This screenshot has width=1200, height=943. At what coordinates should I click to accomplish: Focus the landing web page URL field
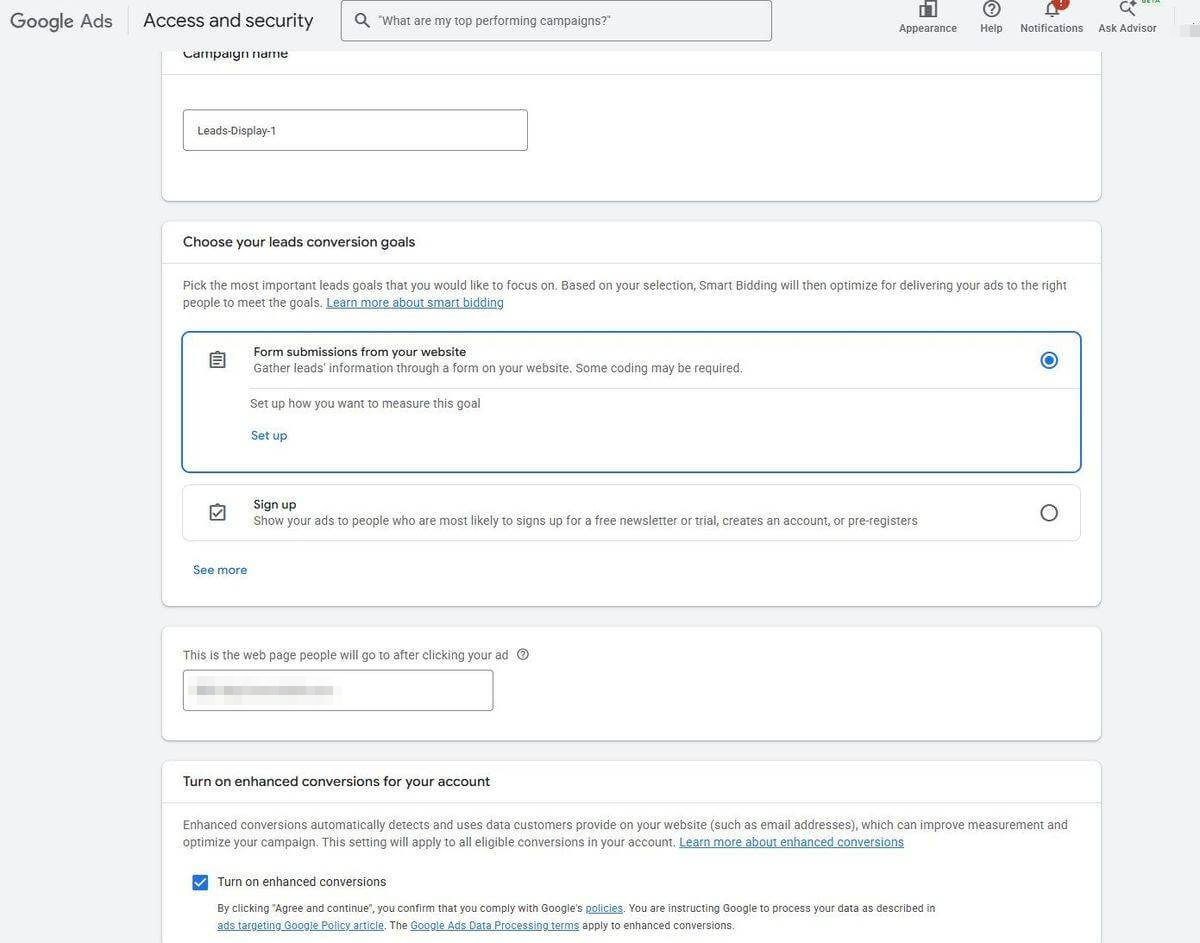click(x=338, y=690)
